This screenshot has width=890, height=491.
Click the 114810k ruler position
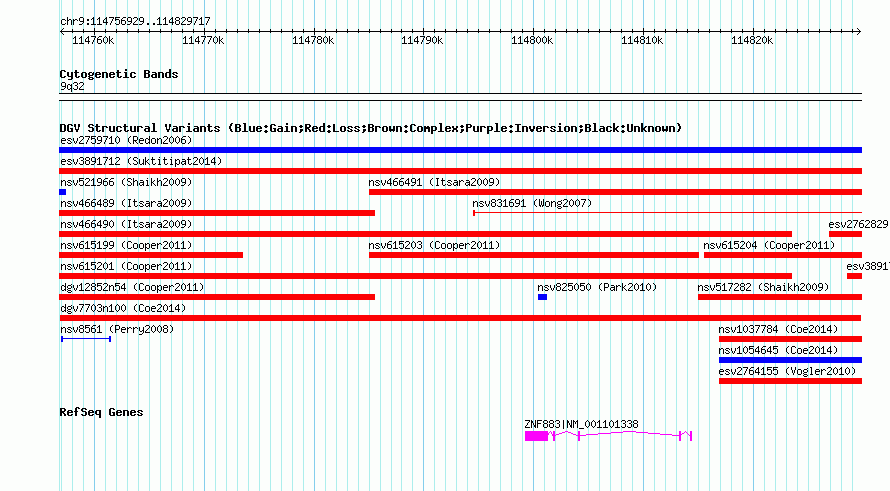point(642,41)
